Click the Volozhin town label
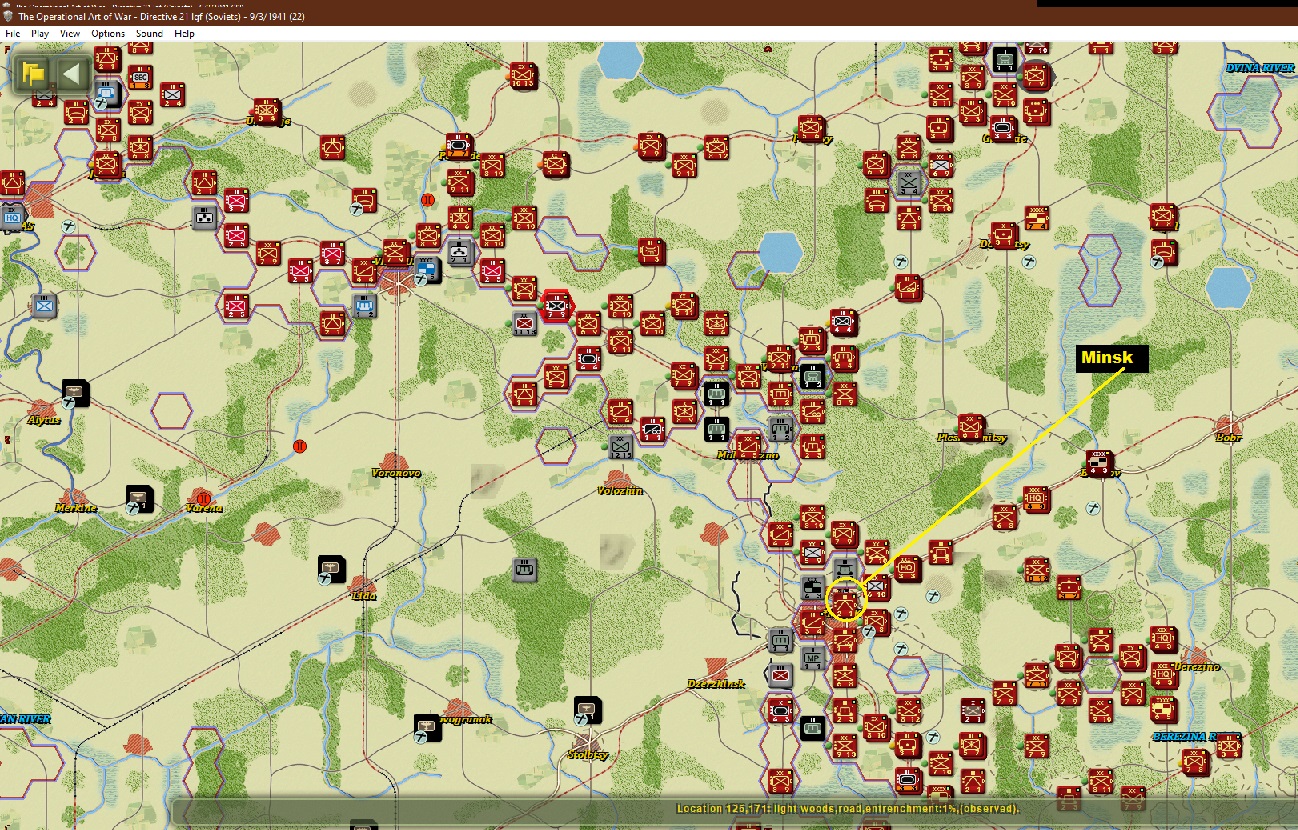The width and height of the screenshot is (1298, 830). tap(619, 490)
